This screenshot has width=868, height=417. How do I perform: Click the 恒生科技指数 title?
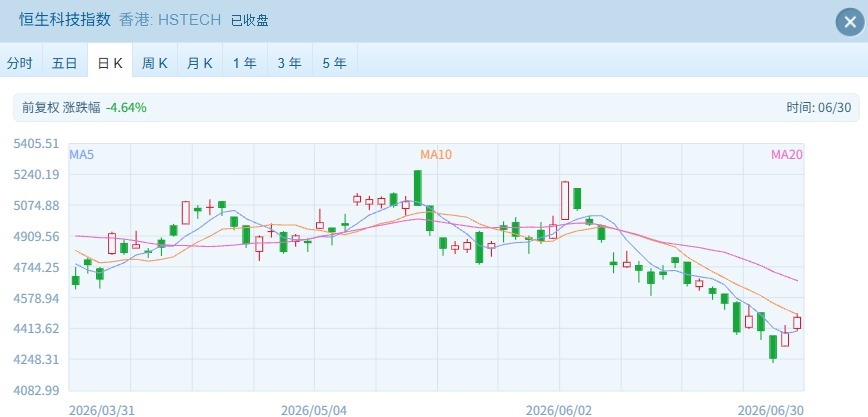tap(65, 20)
